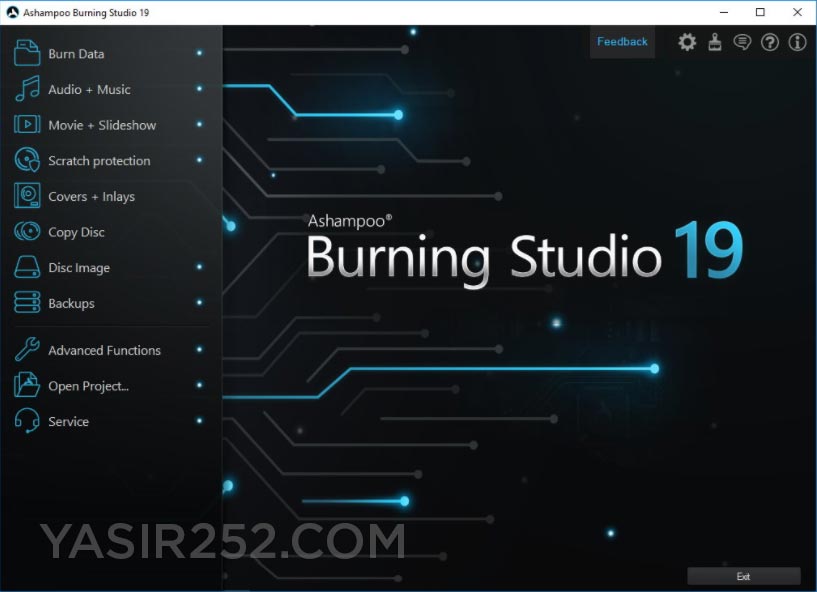This screenshot has width=817, height=592.
Task: Click the Backups stack icon
Action: (27, 302)
